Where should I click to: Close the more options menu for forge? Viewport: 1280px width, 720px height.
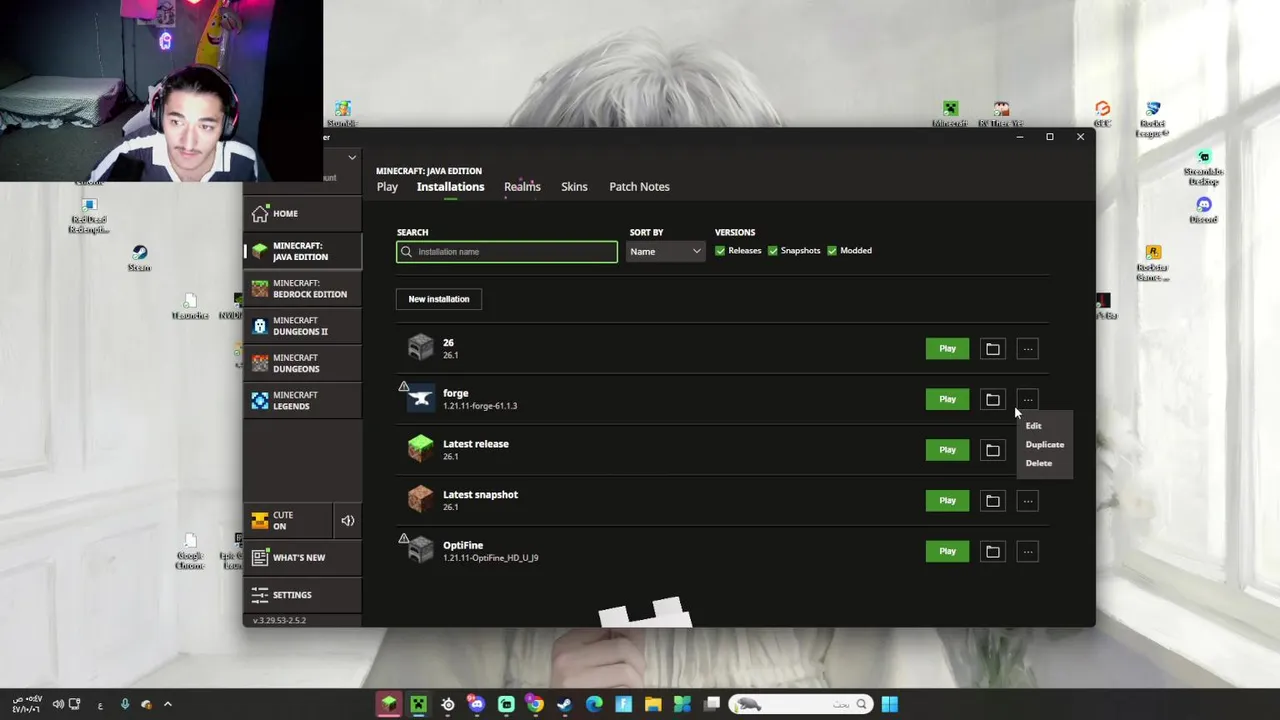coord(1028,399)
